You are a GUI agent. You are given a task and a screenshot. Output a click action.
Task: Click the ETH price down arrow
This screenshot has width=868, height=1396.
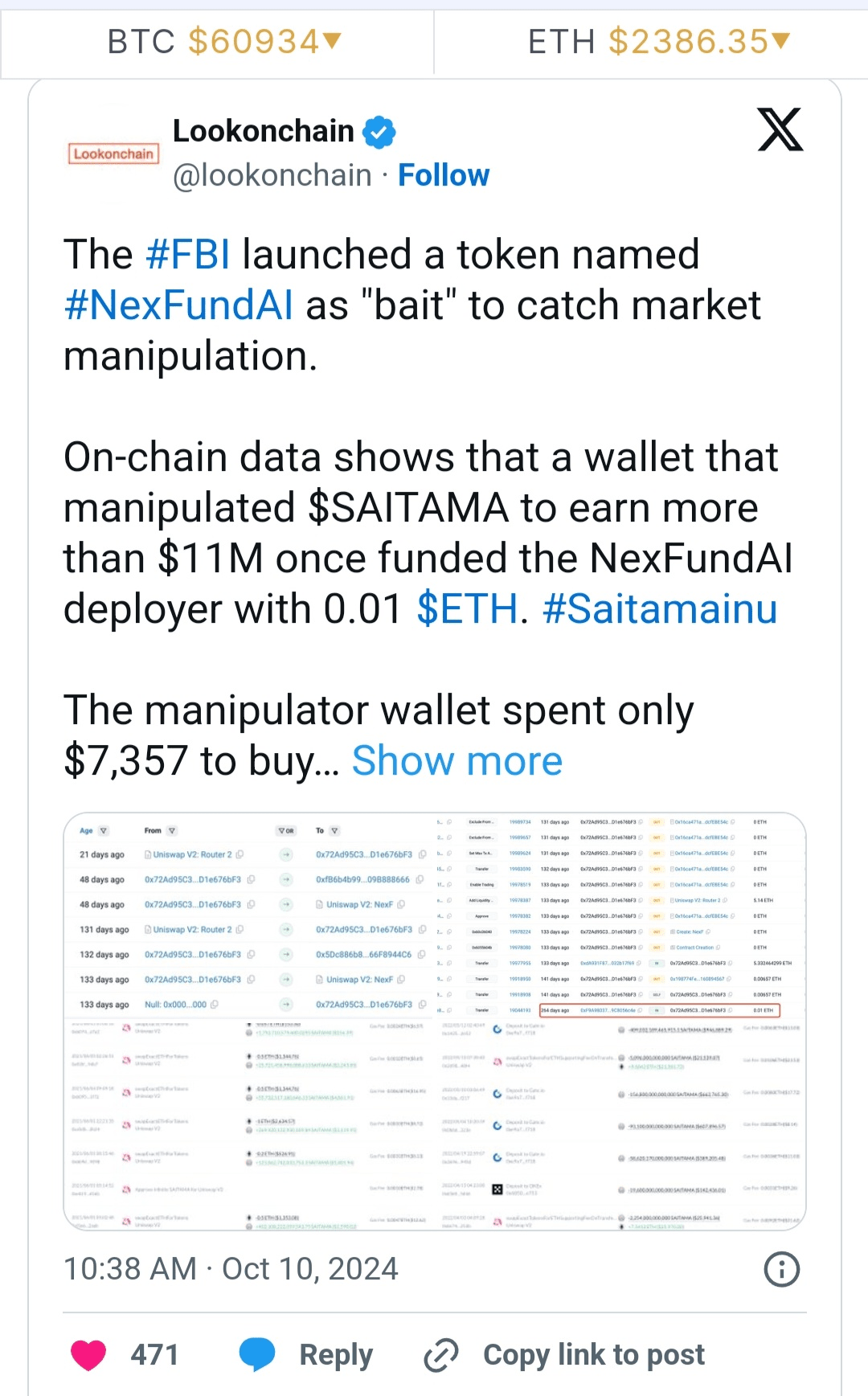[780, 39]
